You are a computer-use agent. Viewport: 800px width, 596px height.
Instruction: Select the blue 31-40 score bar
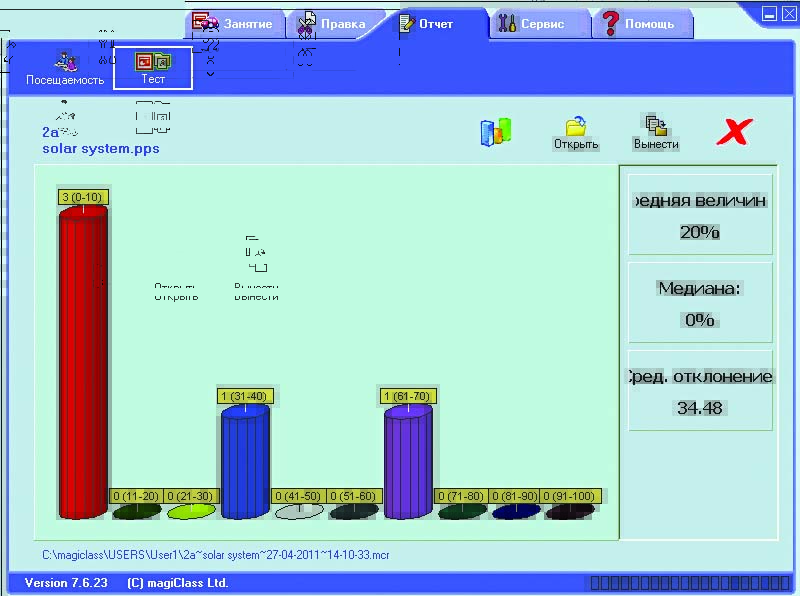point(245,460)
